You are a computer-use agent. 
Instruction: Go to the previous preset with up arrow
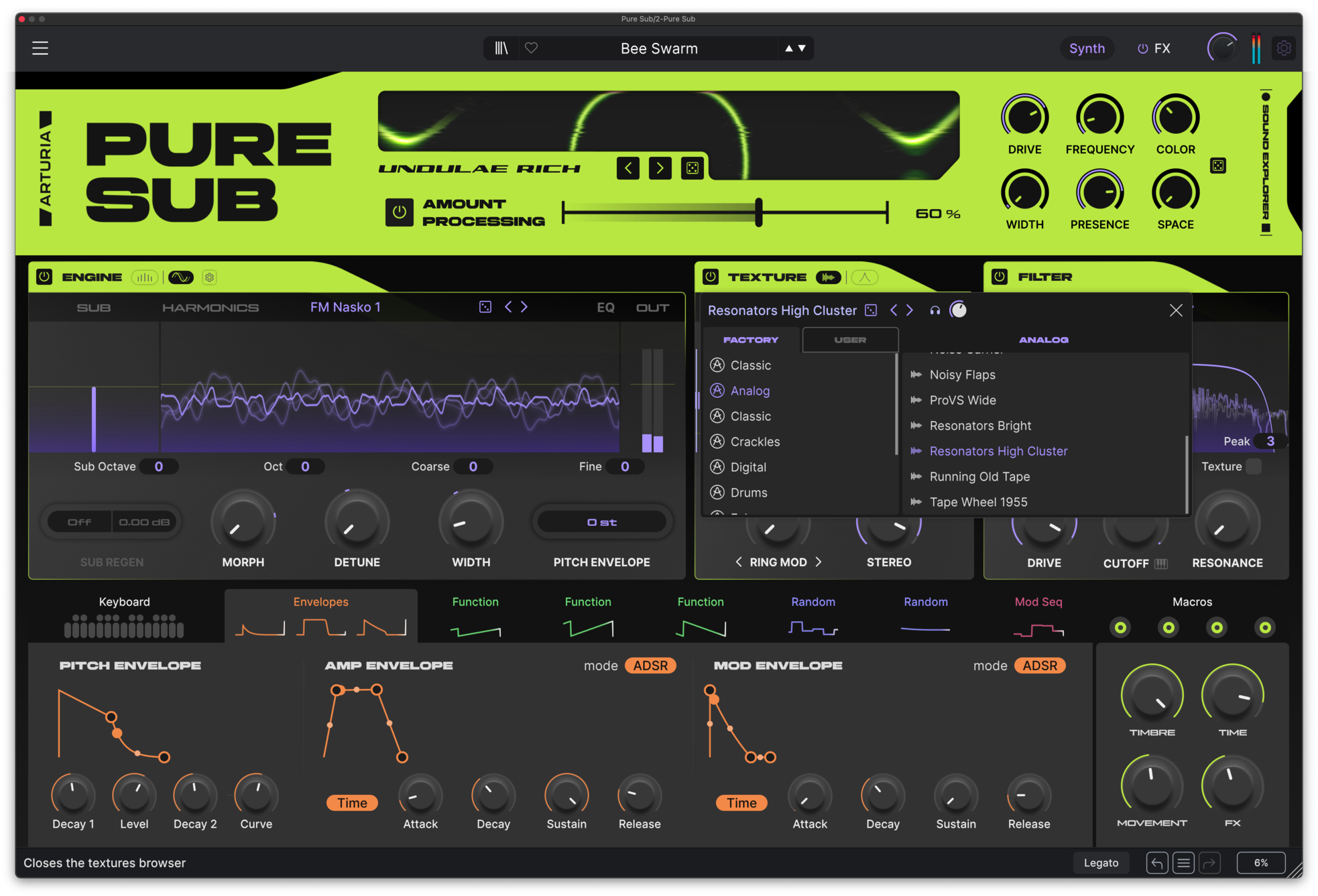click(789, 48)
